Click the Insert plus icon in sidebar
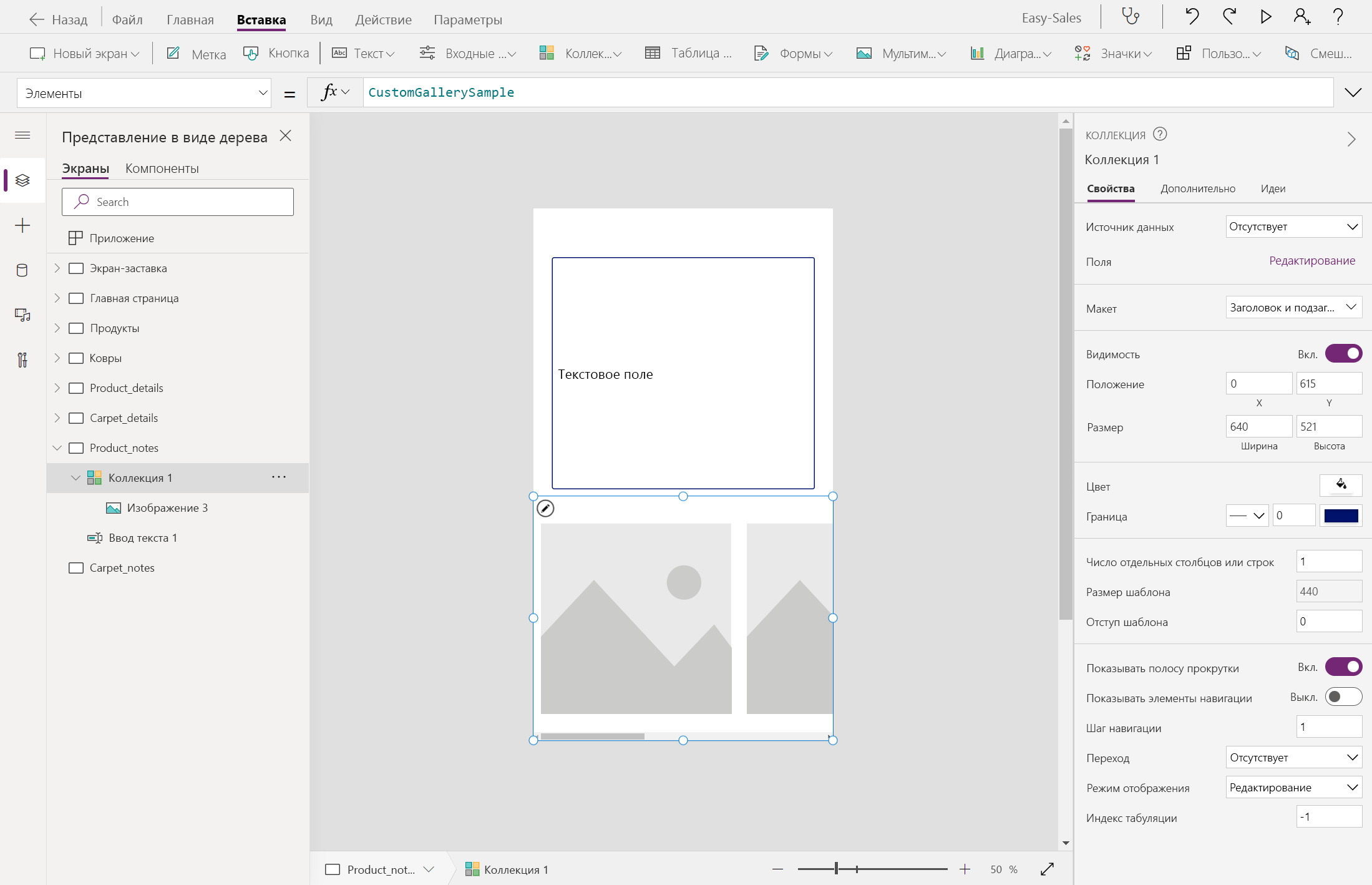This screenshot has width=1372, height=885. tap(22, 225)
